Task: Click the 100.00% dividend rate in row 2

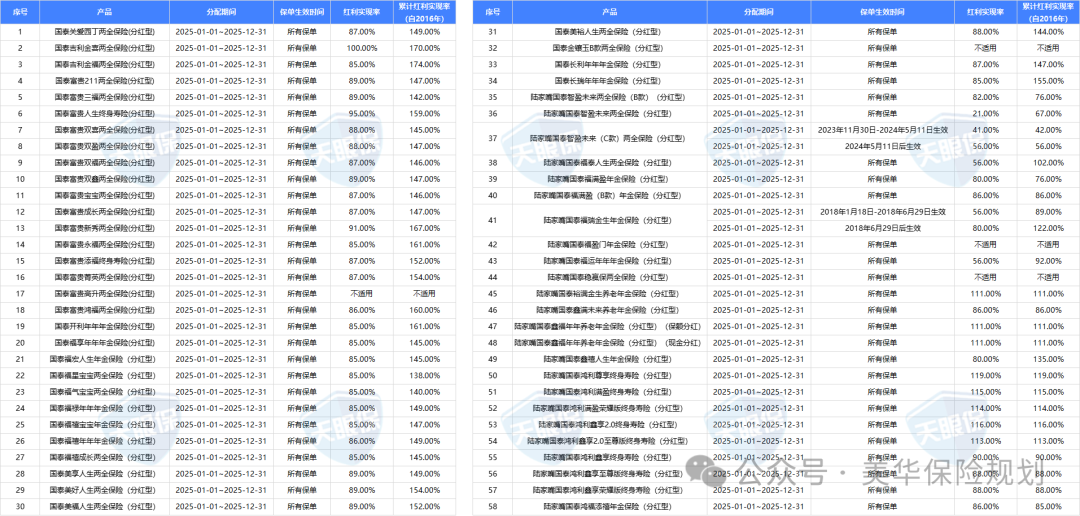Action: 361,48
